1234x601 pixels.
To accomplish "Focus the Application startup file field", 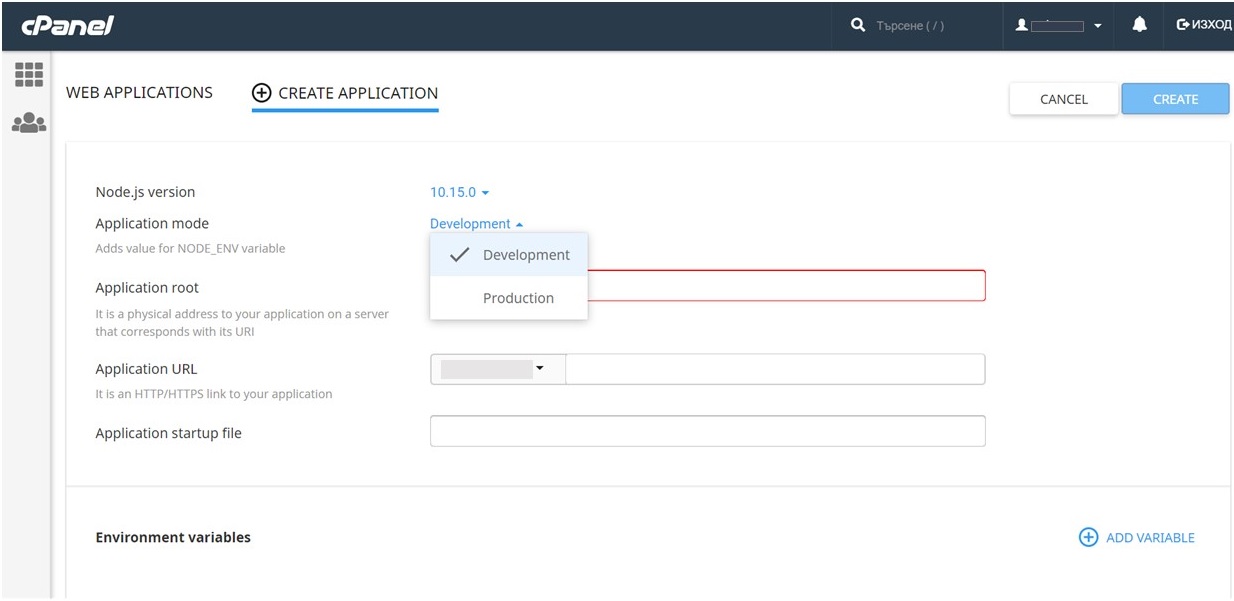I will coord(707,431).
